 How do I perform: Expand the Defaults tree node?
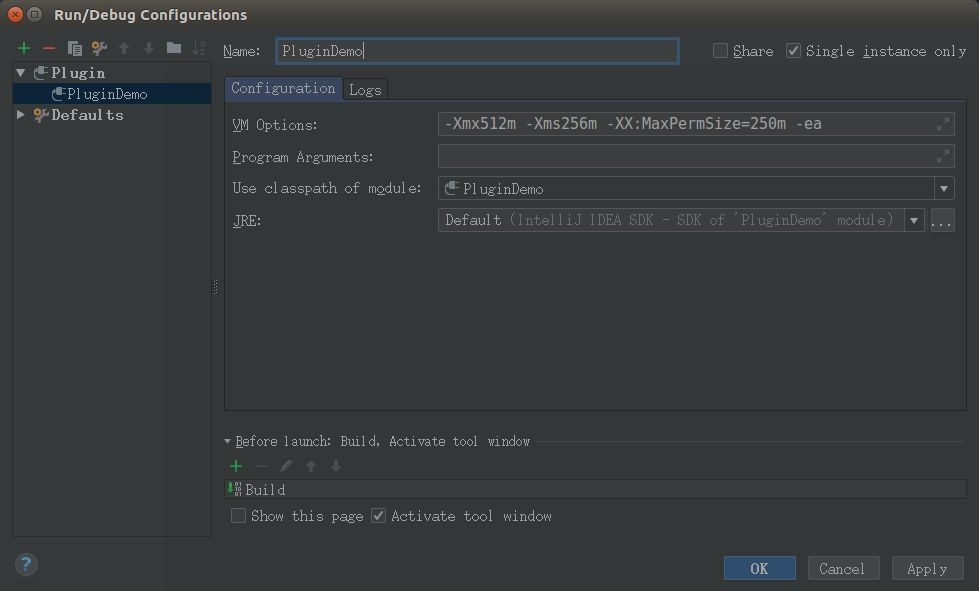click(21, 115)
